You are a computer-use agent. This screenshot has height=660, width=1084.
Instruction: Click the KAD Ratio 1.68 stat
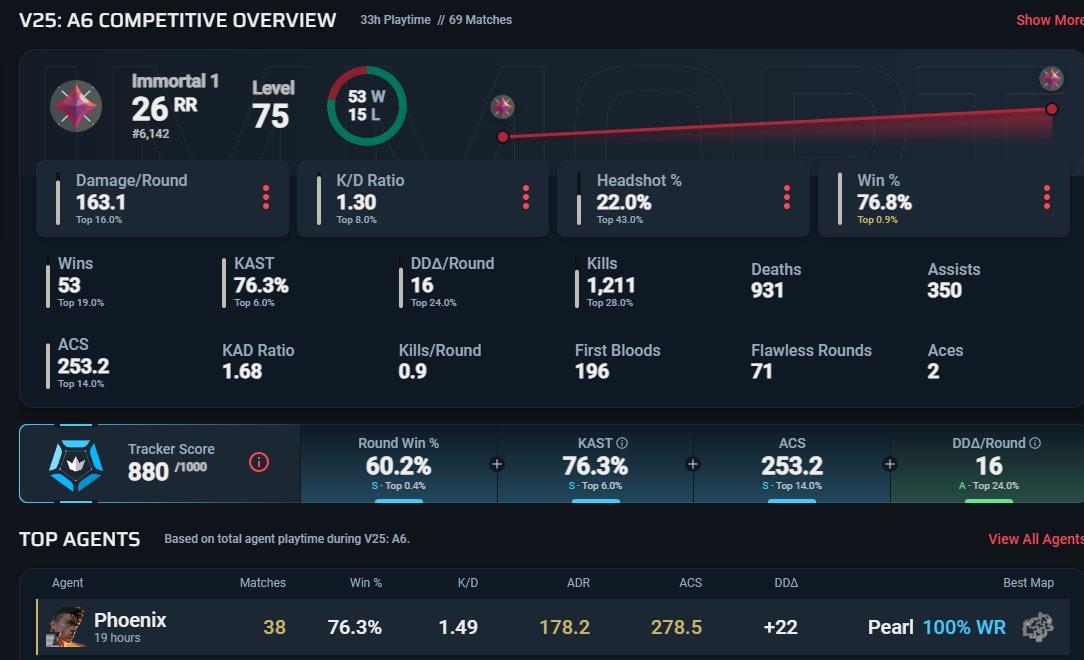(258, 361)
